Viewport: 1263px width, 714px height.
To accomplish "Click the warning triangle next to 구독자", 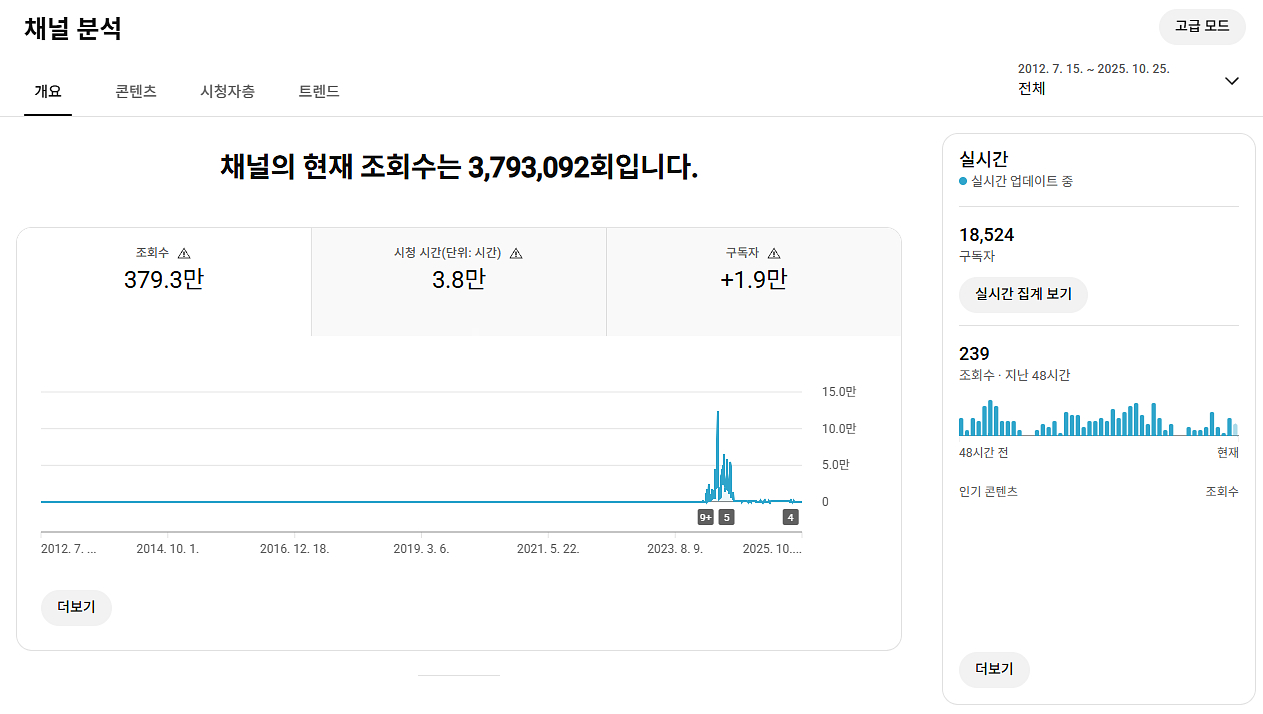I will pyautogui.click(x=774, y=254).
